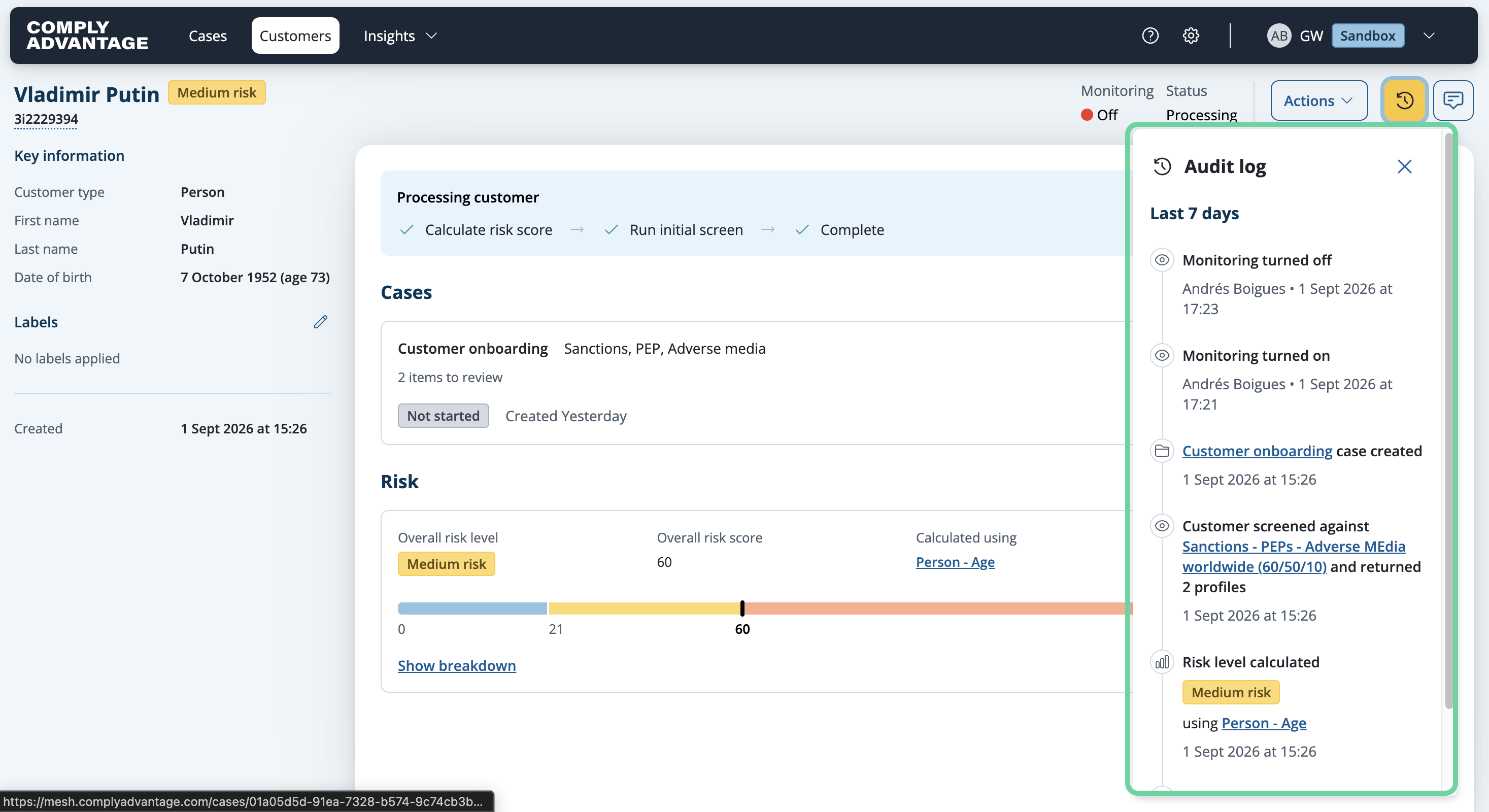The image size is (1489, 812).
Task: Click the ComplyAdvantage logo
Action: 87,36
